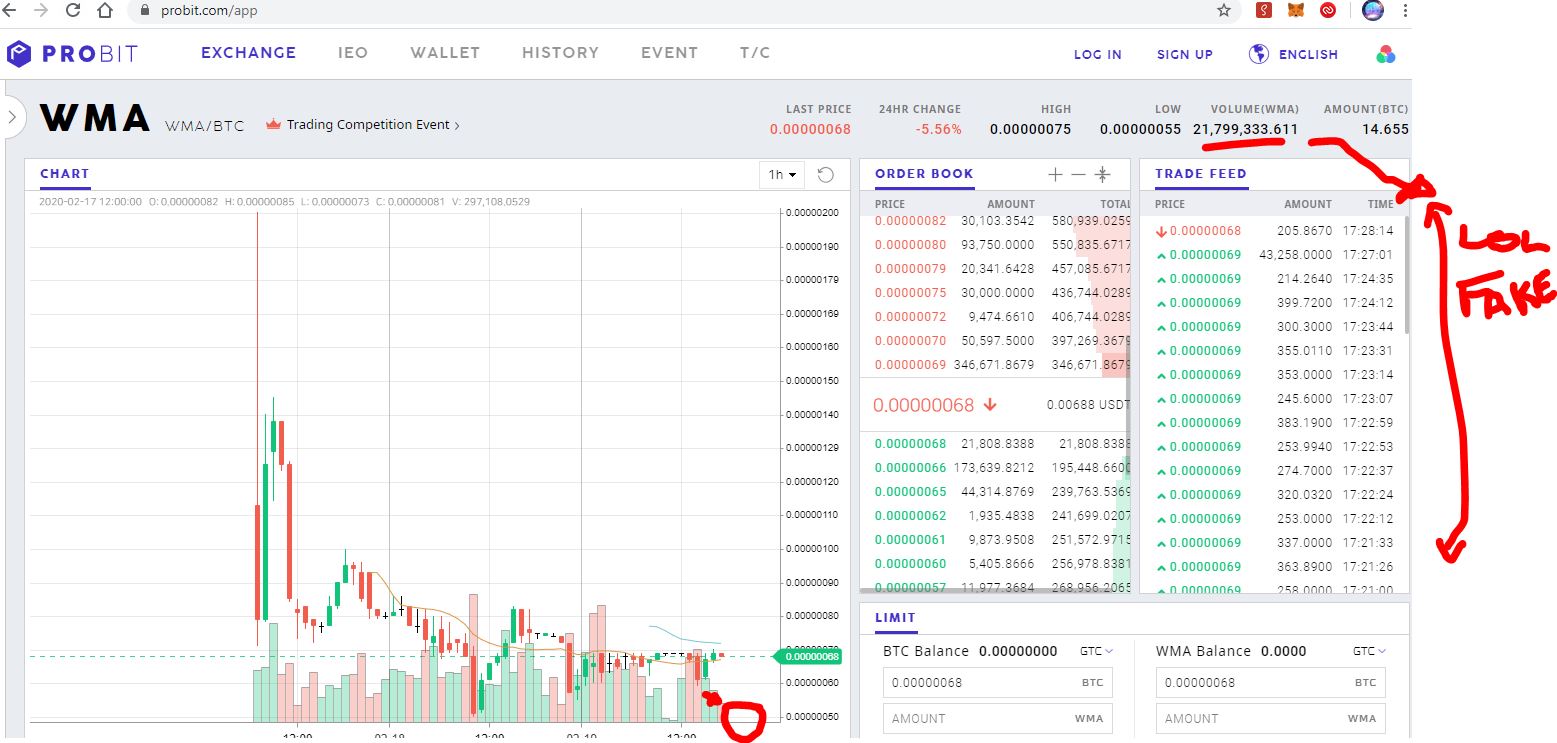The height and width of the screenshot is (743, 1557).
Task: Select the 0.00000080 sell order row
Action: click(x=996, y=245)
